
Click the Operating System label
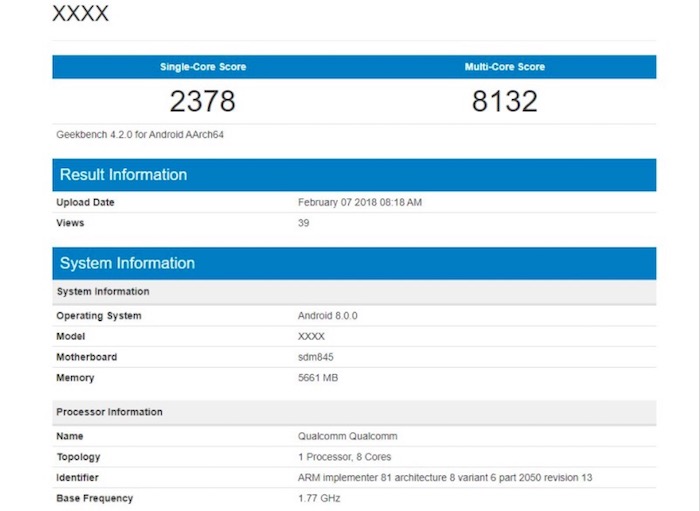(x=99, y=316)
